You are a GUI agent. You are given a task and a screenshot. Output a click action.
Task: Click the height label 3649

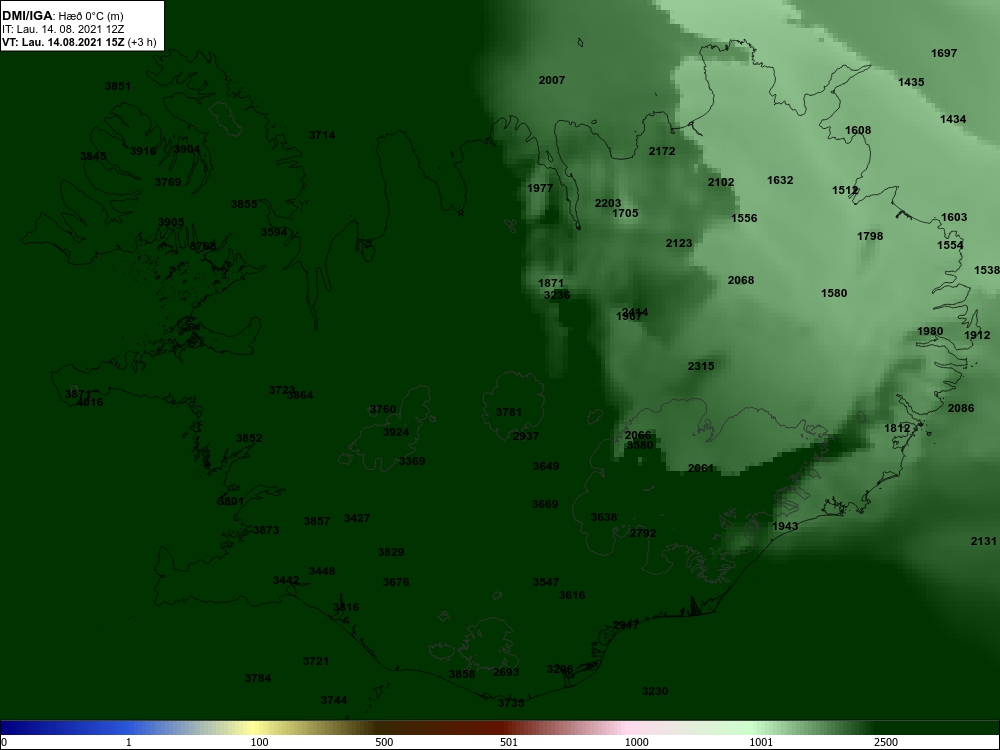(546, 466)
